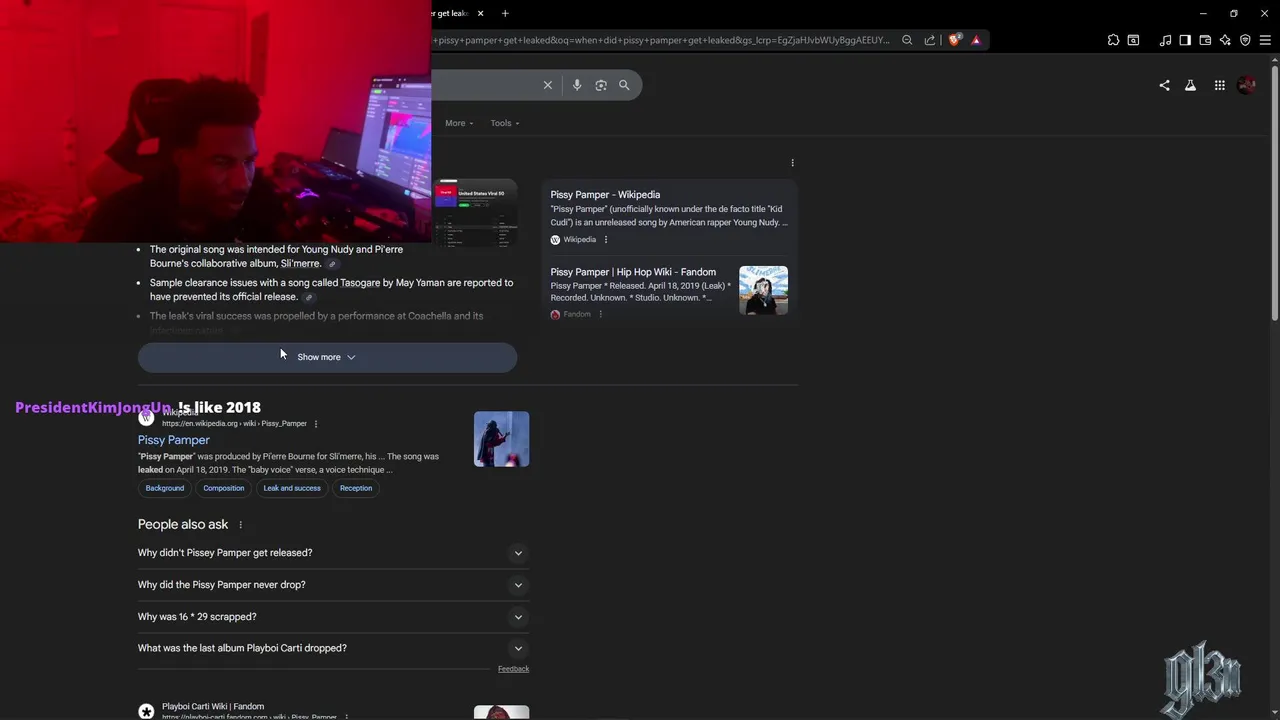Jump to the Leak and success chip
The image size is (1280, 720).
pyautogui.click(x=292, y=488)
